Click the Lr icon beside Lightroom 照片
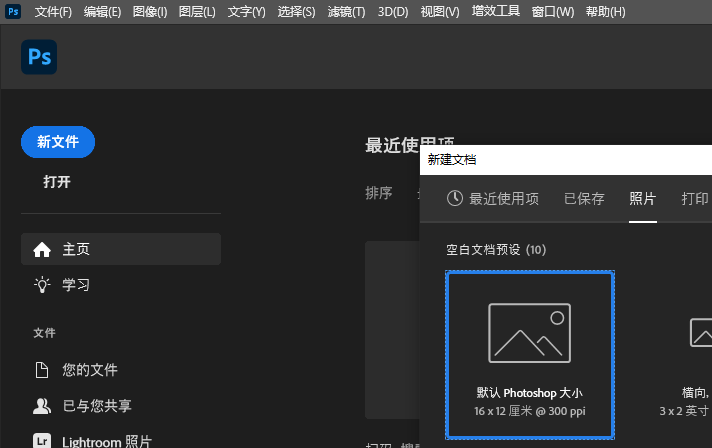Viewport: 712px width, 448px height. (x=42, y=441)
